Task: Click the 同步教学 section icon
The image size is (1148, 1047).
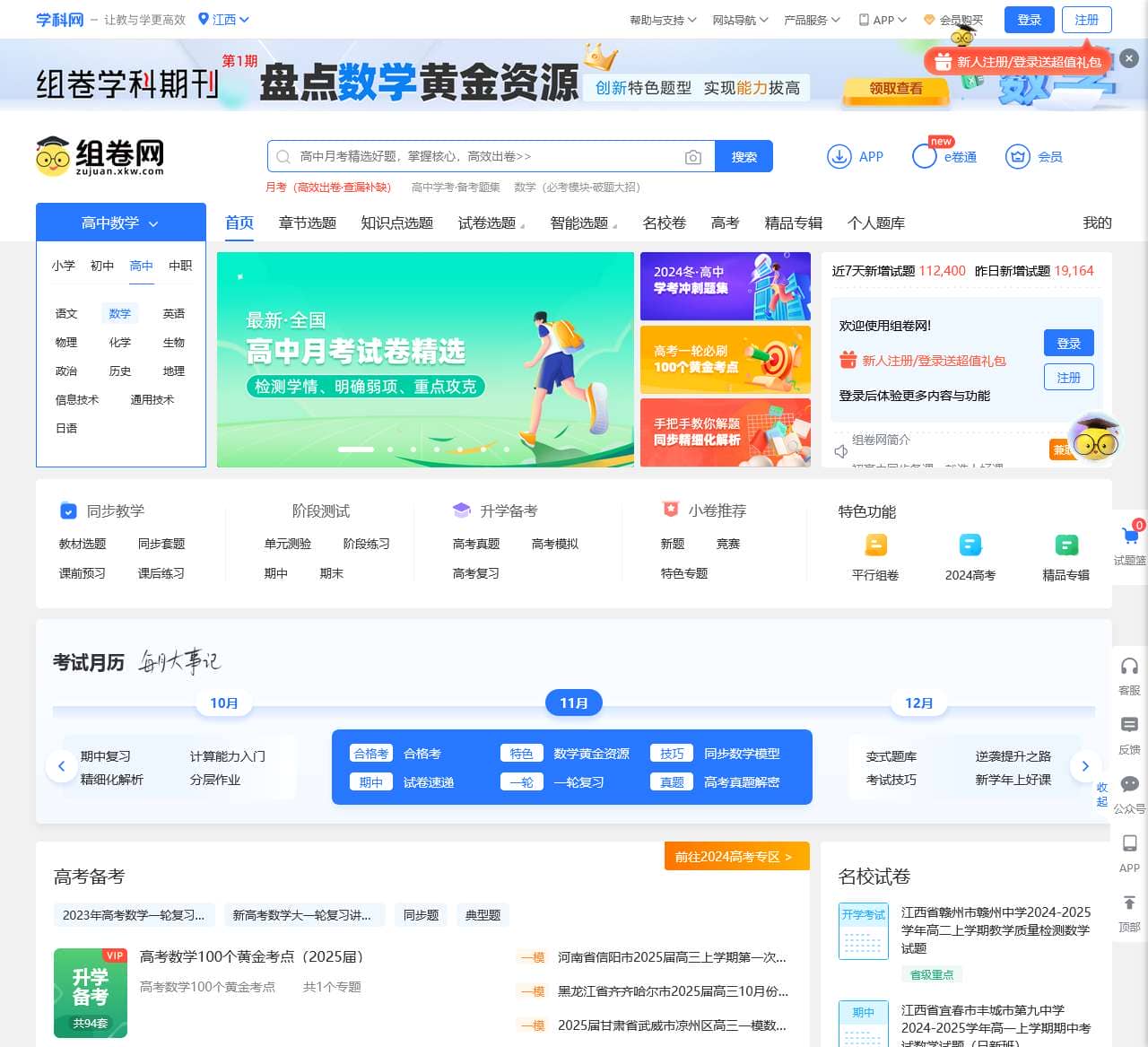Action: [x=68, y=511]
